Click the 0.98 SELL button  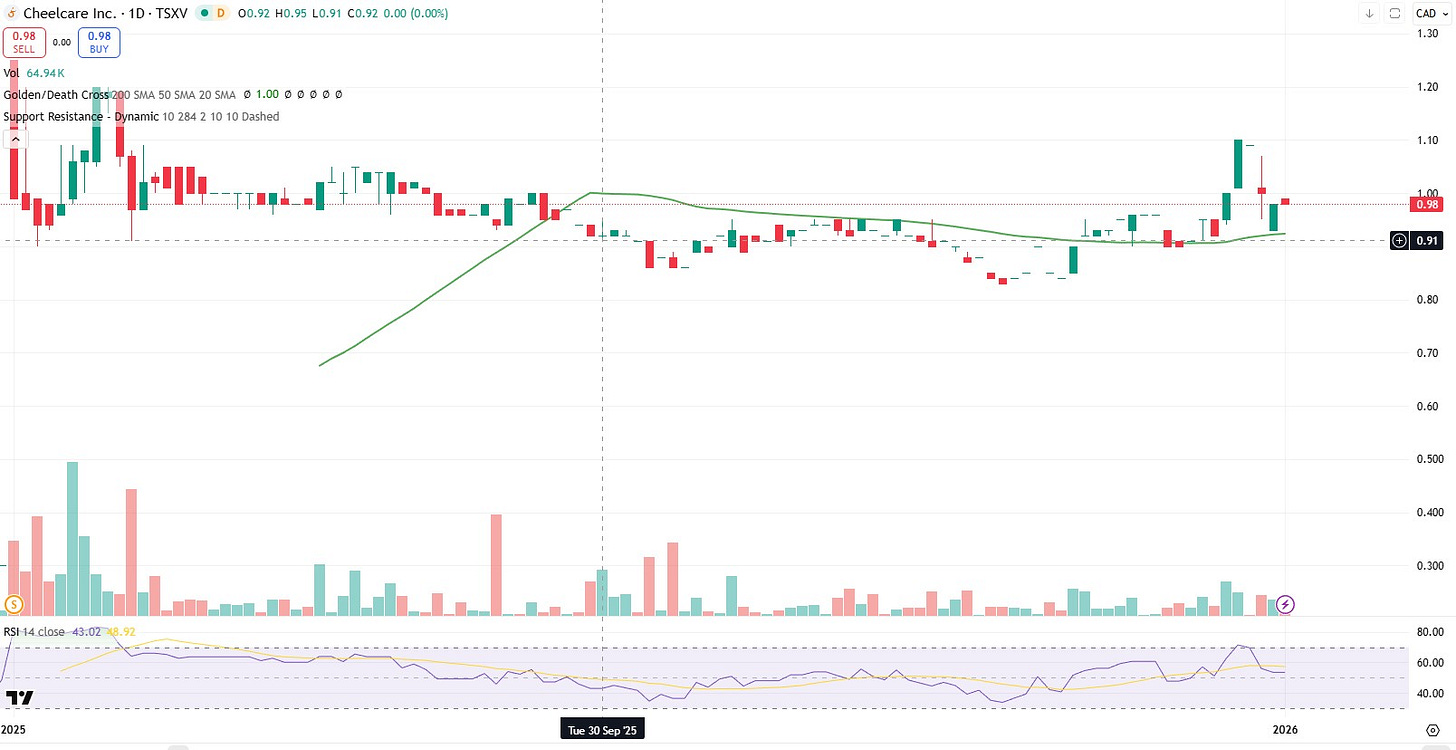(x=24, y=42)
